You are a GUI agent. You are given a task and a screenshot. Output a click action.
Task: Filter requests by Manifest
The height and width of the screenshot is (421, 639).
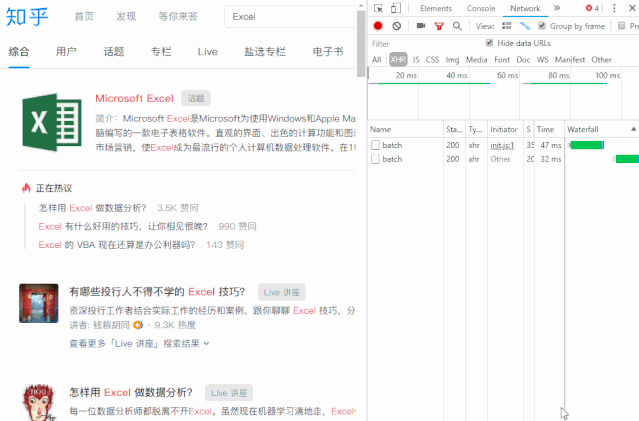pos(570,60)
